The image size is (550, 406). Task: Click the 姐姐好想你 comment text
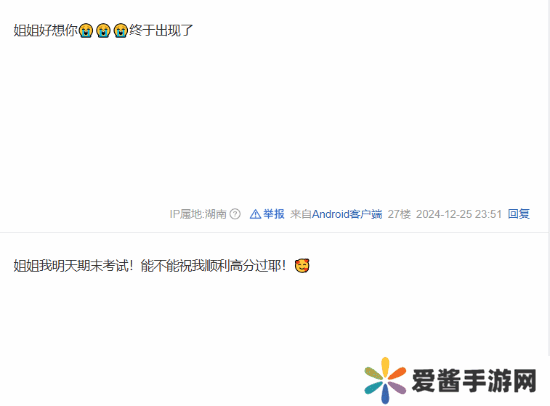pyautogui.click(x=46, y=31)
